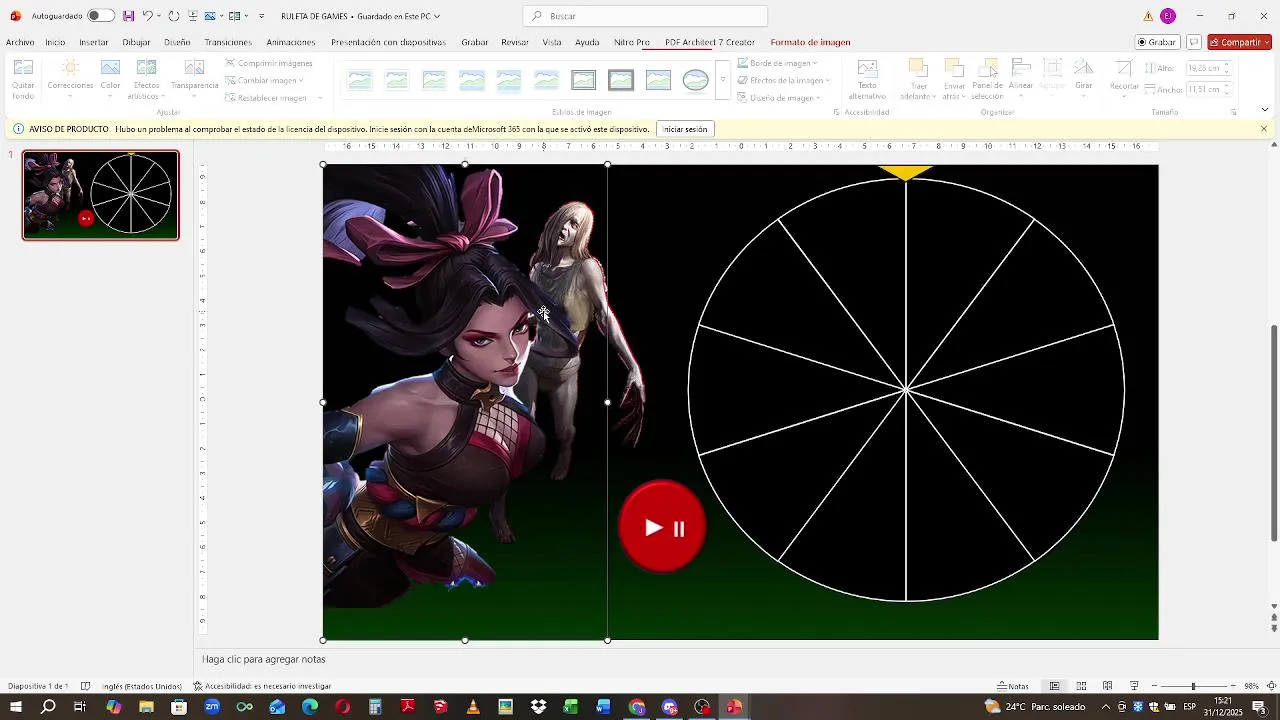Viewport: 1280px width, 720px height.
Task: Start the slide show from the status bar icon
Action: pyautogui.click(x=1134, y=686)
